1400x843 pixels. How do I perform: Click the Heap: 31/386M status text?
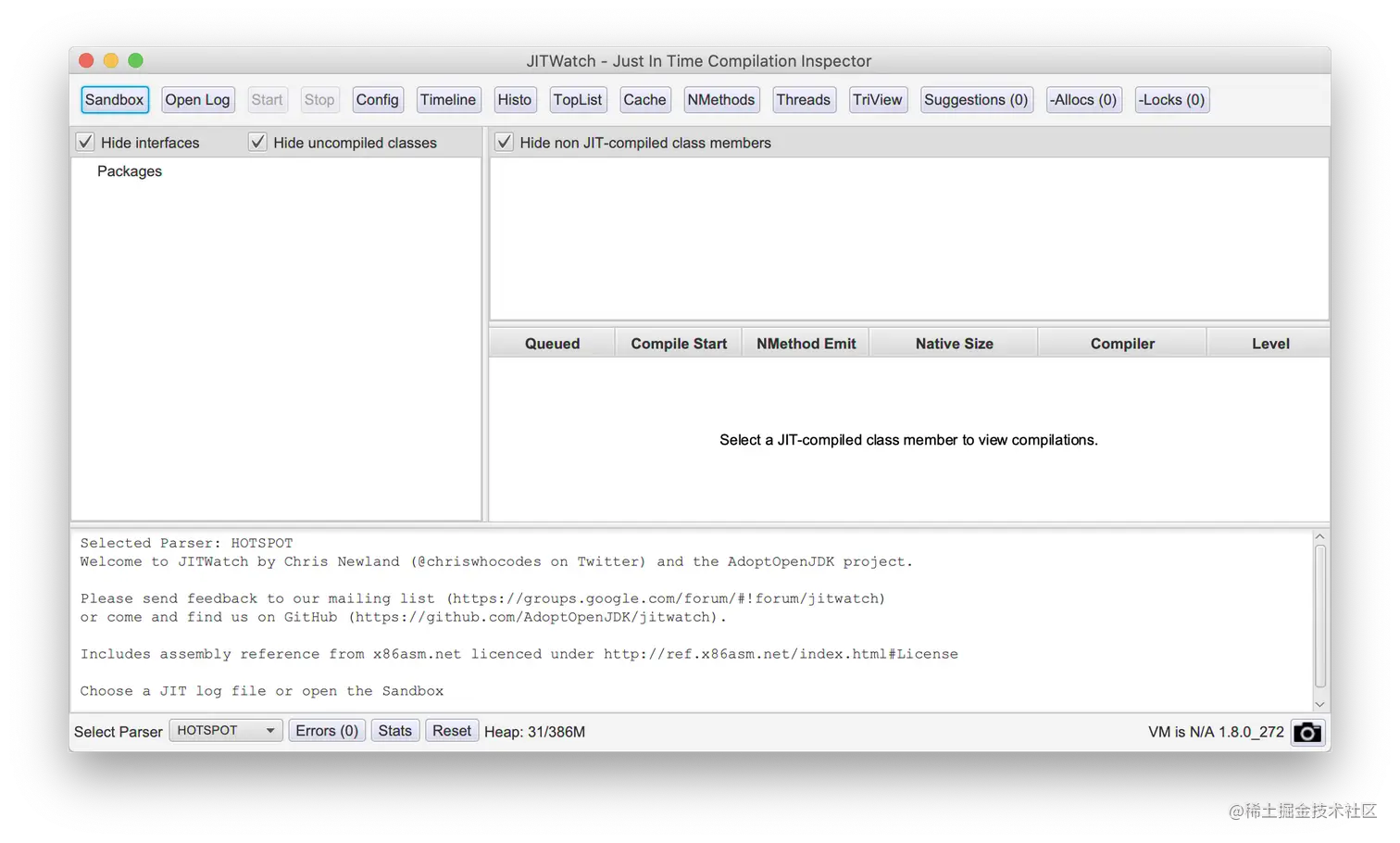pyautogui.click(x=534, y=732)
